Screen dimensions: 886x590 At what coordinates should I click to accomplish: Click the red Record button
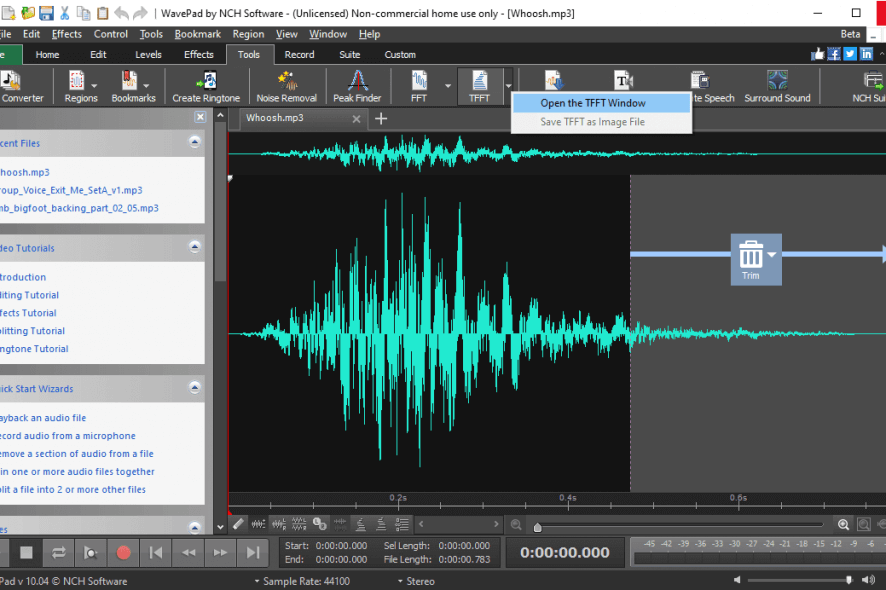click(123, 552)
